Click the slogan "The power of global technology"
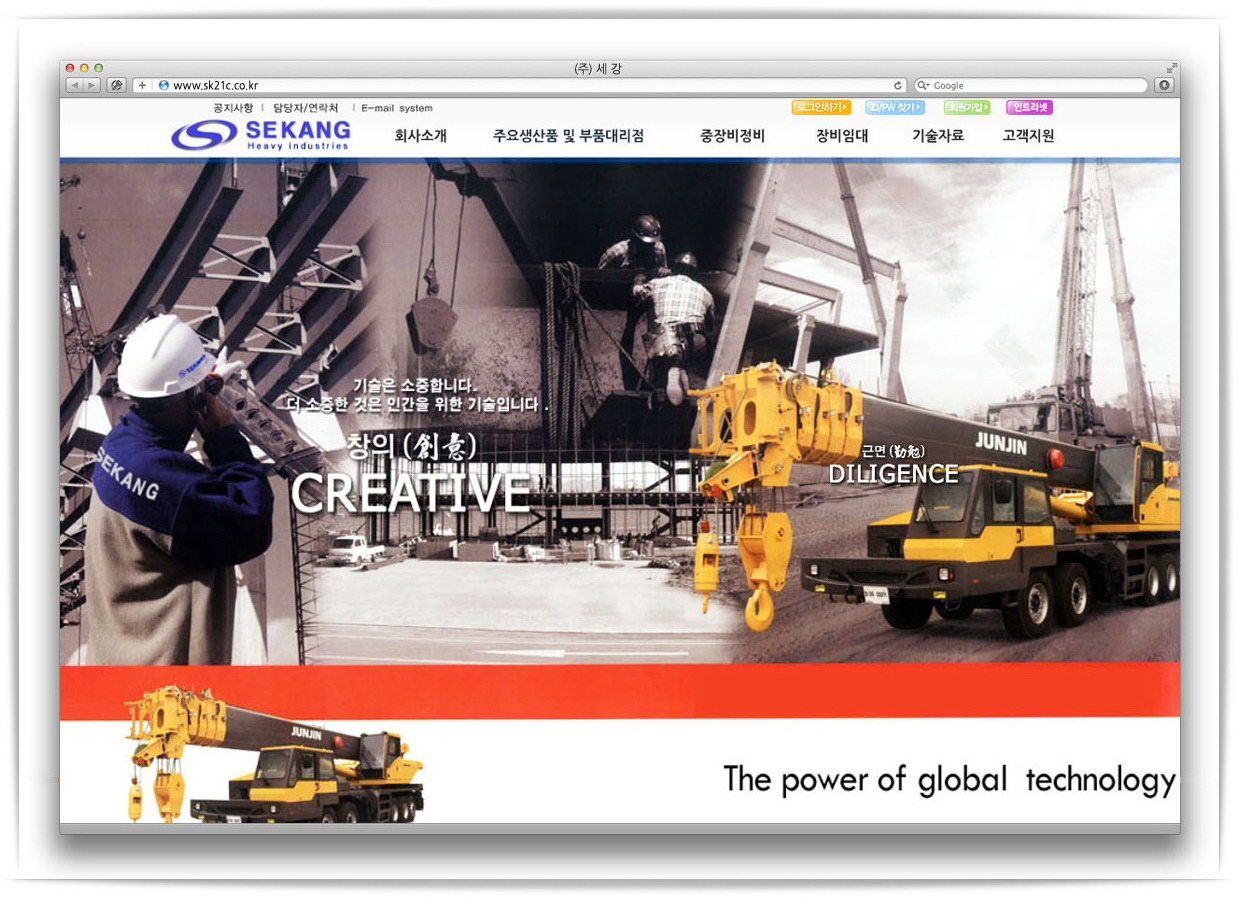Image resolution: width=1238 pixels, height=898 pixels. [x=949, y=779]
